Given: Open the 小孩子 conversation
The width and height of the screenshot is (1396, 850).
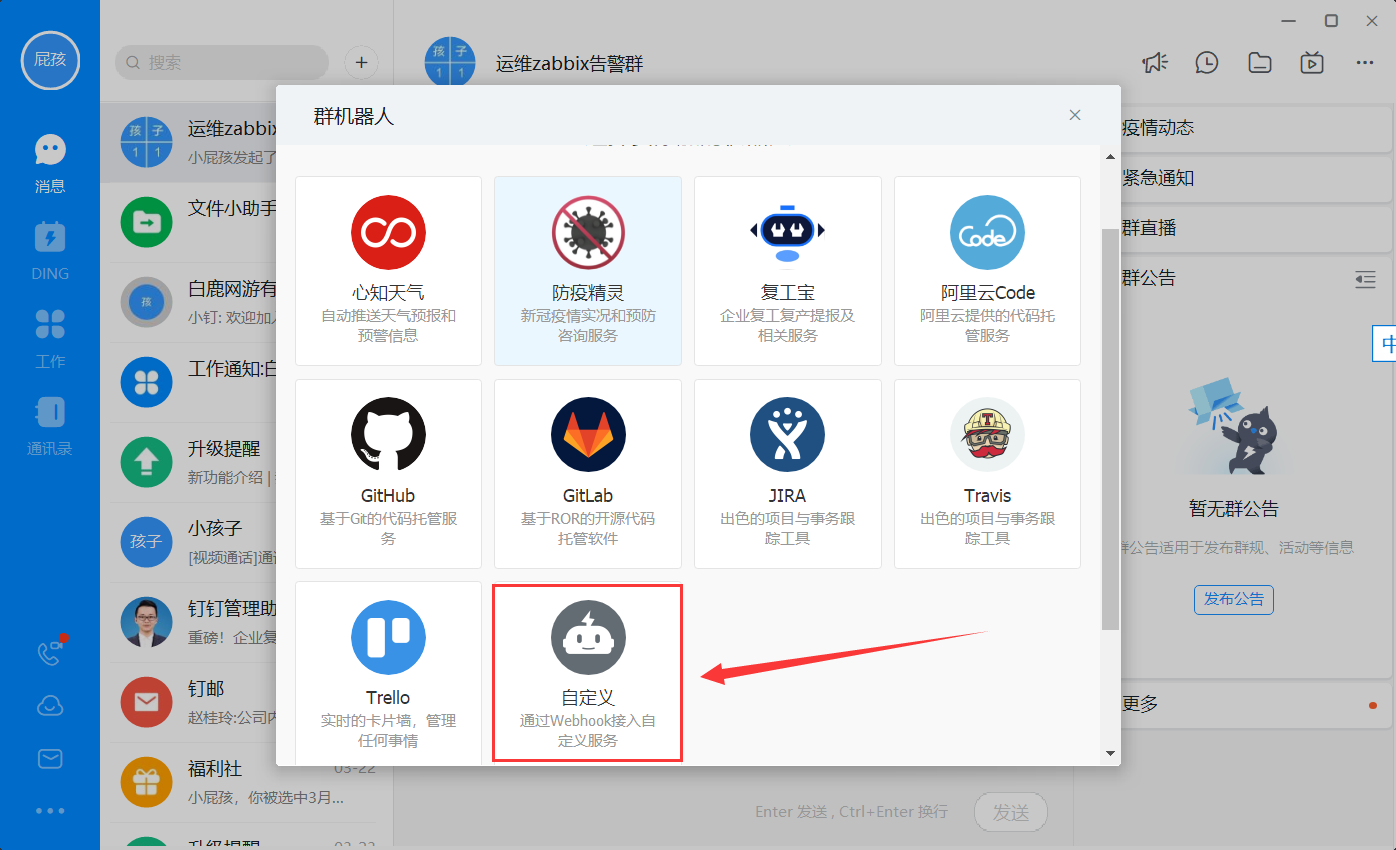Looking at the screenshot, I should [189, 542].
